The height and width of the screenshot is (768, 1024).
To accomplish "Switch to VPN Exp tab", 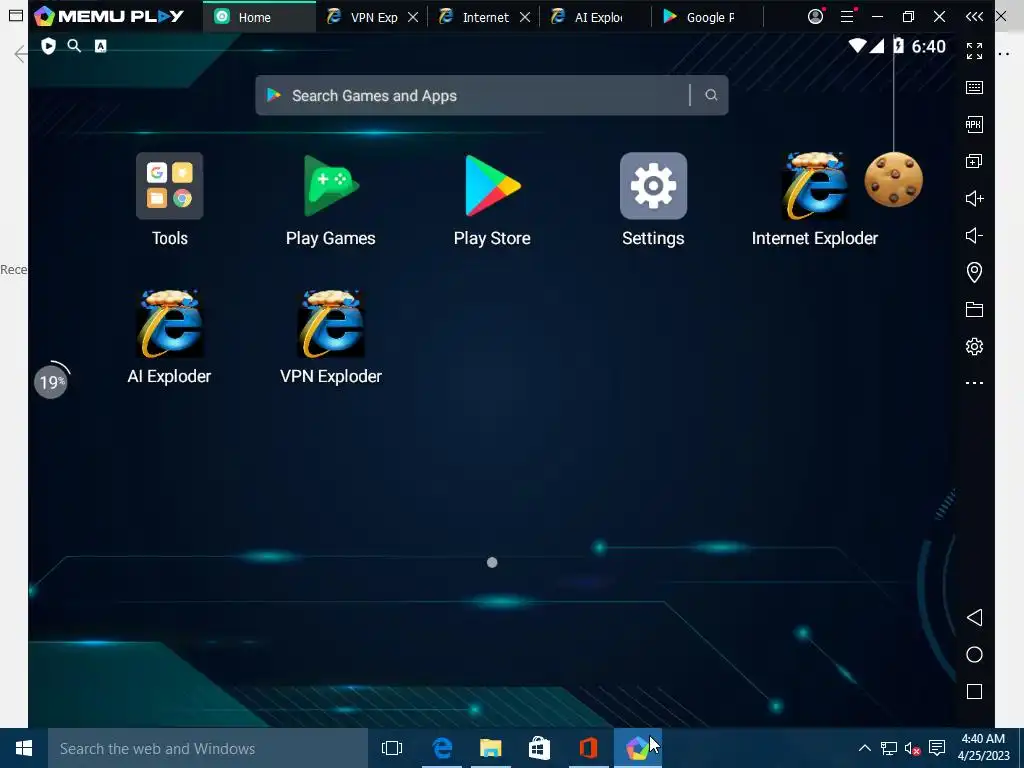I will click(x=364, y=17).
